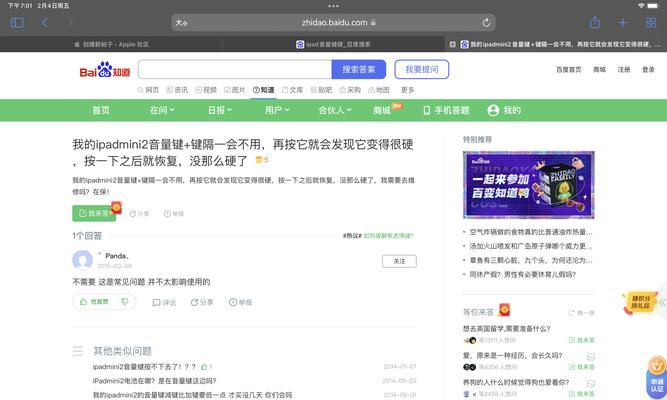Click the answerer Panda's avatar

coord(83,260)
